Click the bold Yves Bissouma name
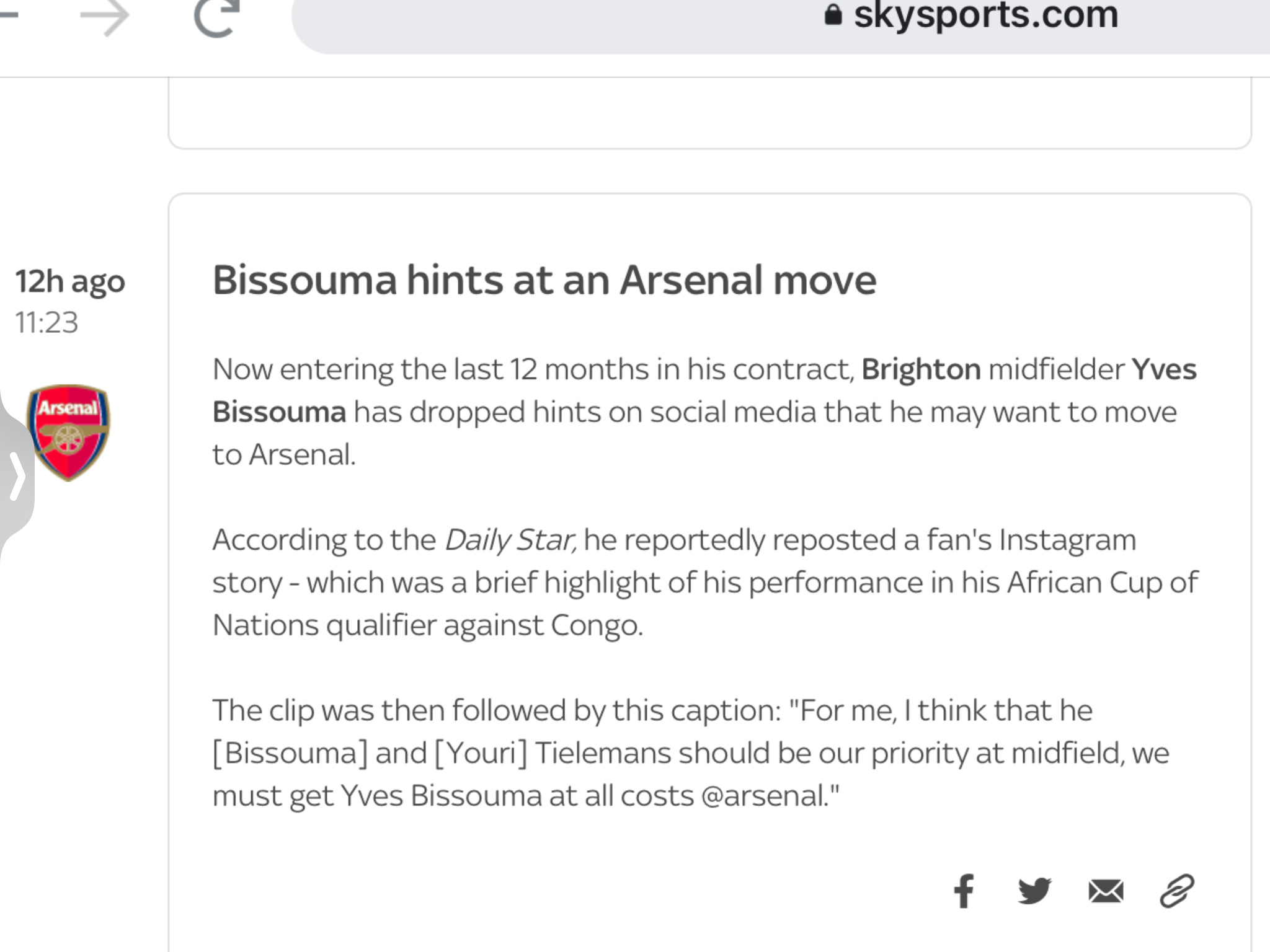The width and height of the screenshot is (1270, 952). click(x=704, y=390)
